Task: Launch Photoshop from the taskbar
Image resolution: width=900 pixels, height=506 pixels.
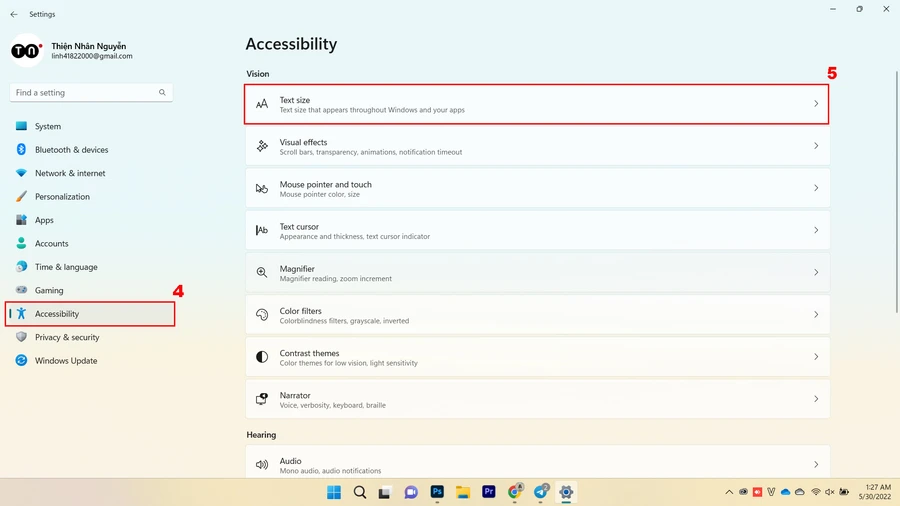Action: click(437, 492)
